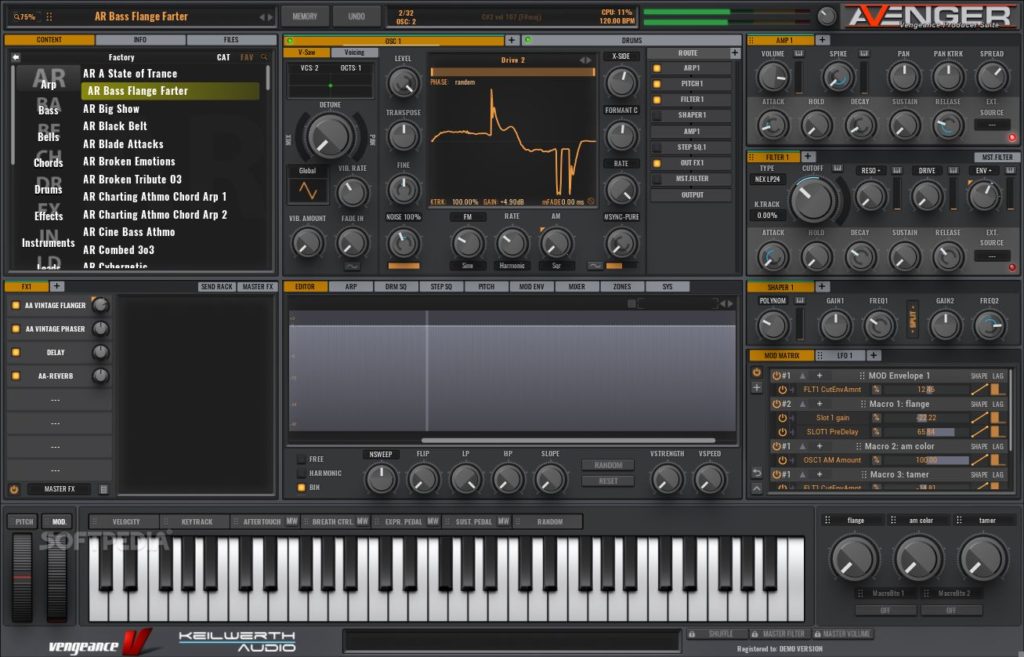Load previous preset with the header left arrow
This screenshot has width=1024, height=657.
pos(262,17)
